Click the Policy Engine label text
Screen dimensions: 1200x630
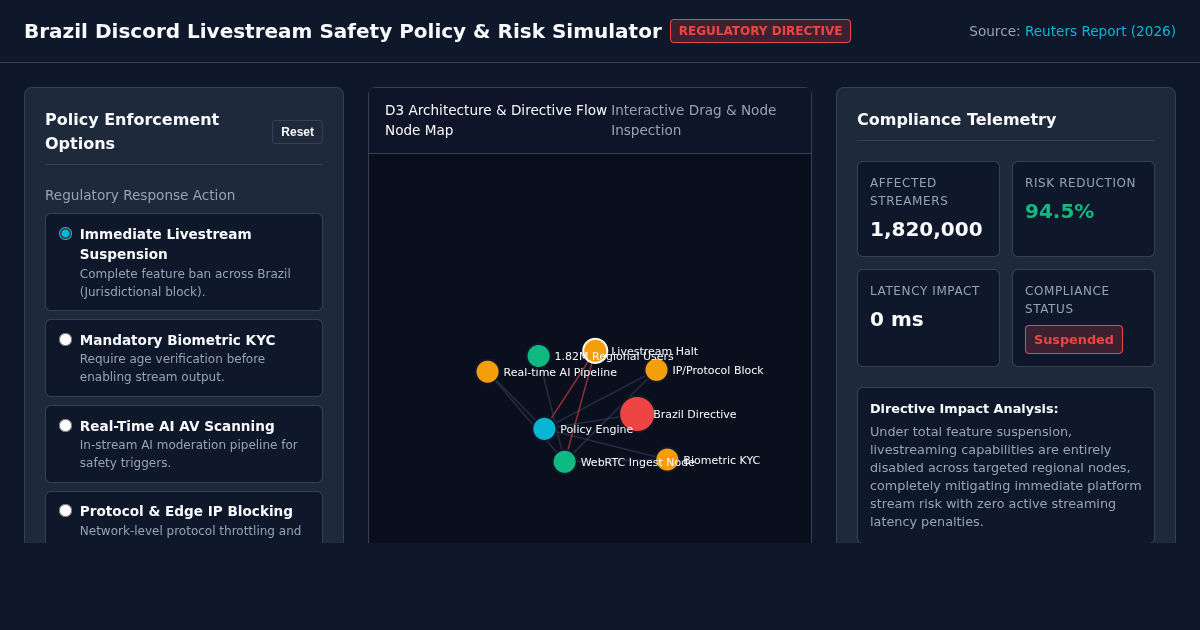[597, 429]
